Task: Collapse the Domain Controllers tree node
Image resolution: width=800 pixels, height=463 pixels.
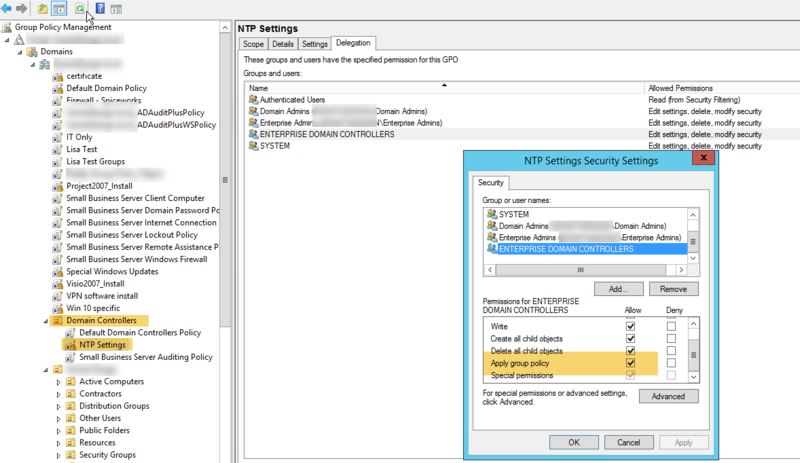Action: [x=45, y=321]
